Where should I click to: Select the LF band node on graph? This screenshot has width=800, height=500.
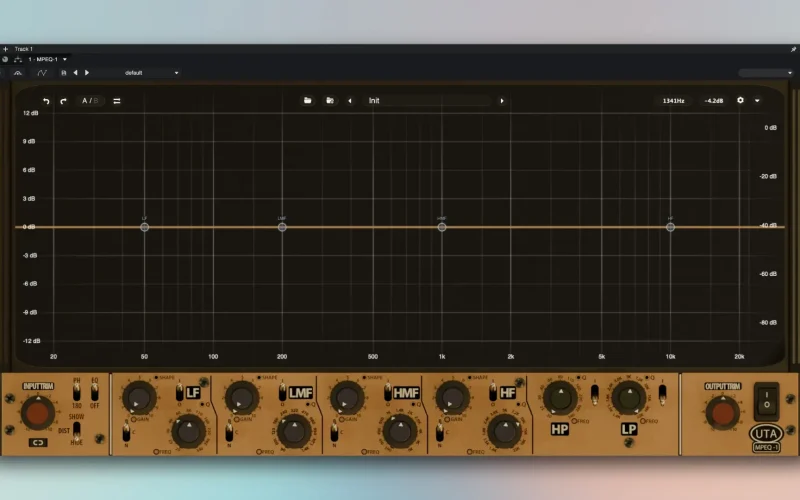(x=144, y=227)
